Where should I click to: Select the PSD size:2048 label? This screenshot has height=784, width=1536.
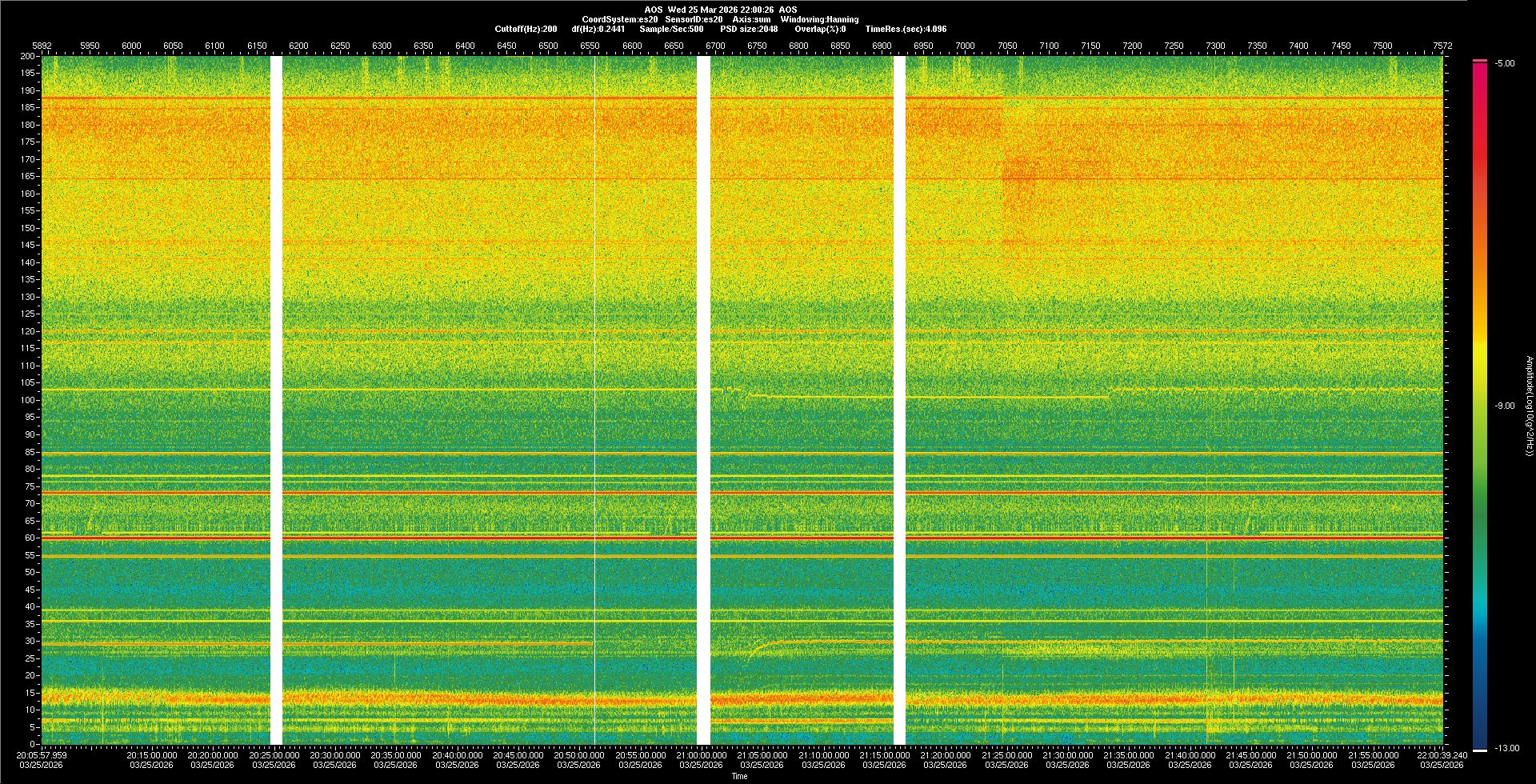click(748, 29)
